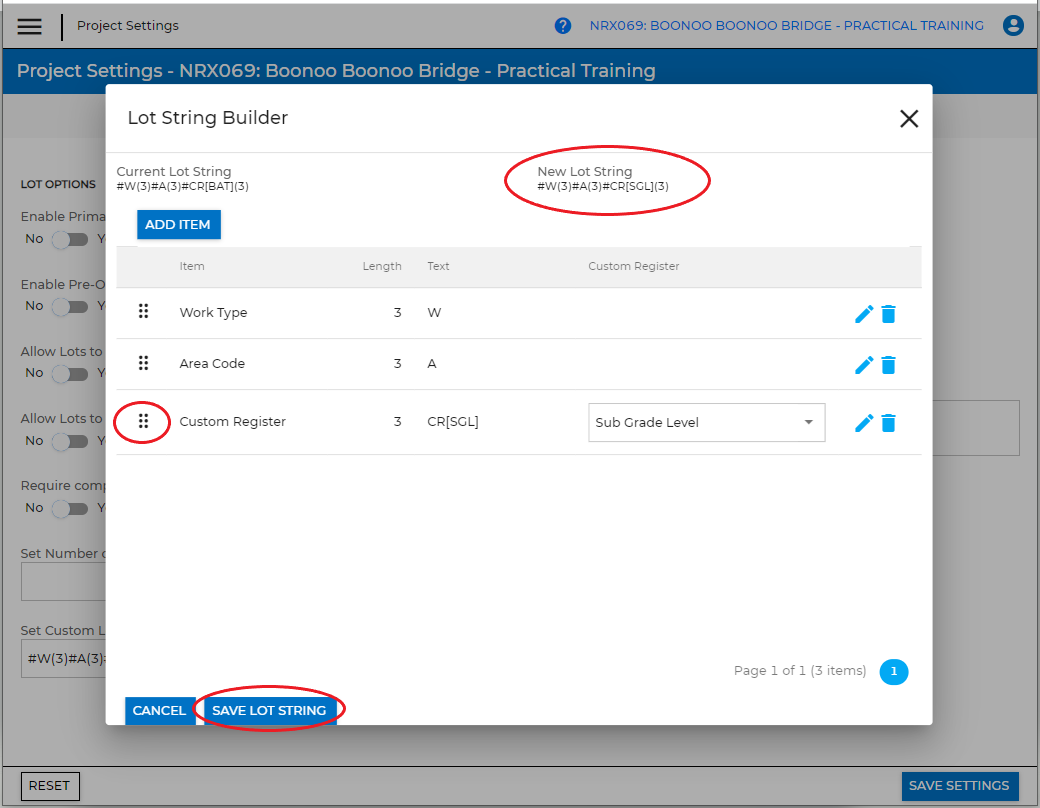1040x808 pixels.
Task: Remove the Custom Register row via trash icon
Action: (x=888, y=423)
